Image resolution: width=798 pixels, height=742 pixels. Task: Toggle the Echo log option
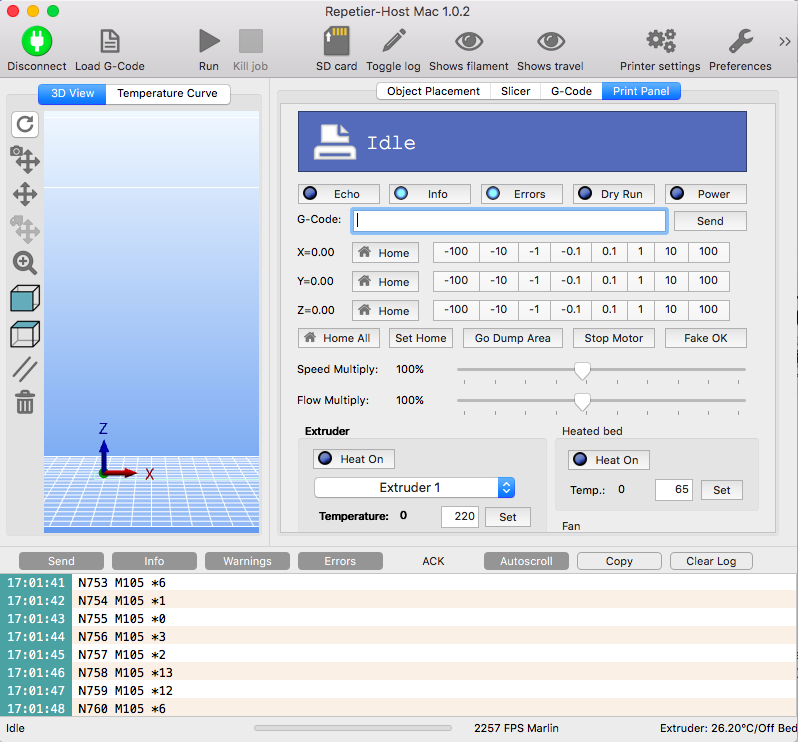338,194
